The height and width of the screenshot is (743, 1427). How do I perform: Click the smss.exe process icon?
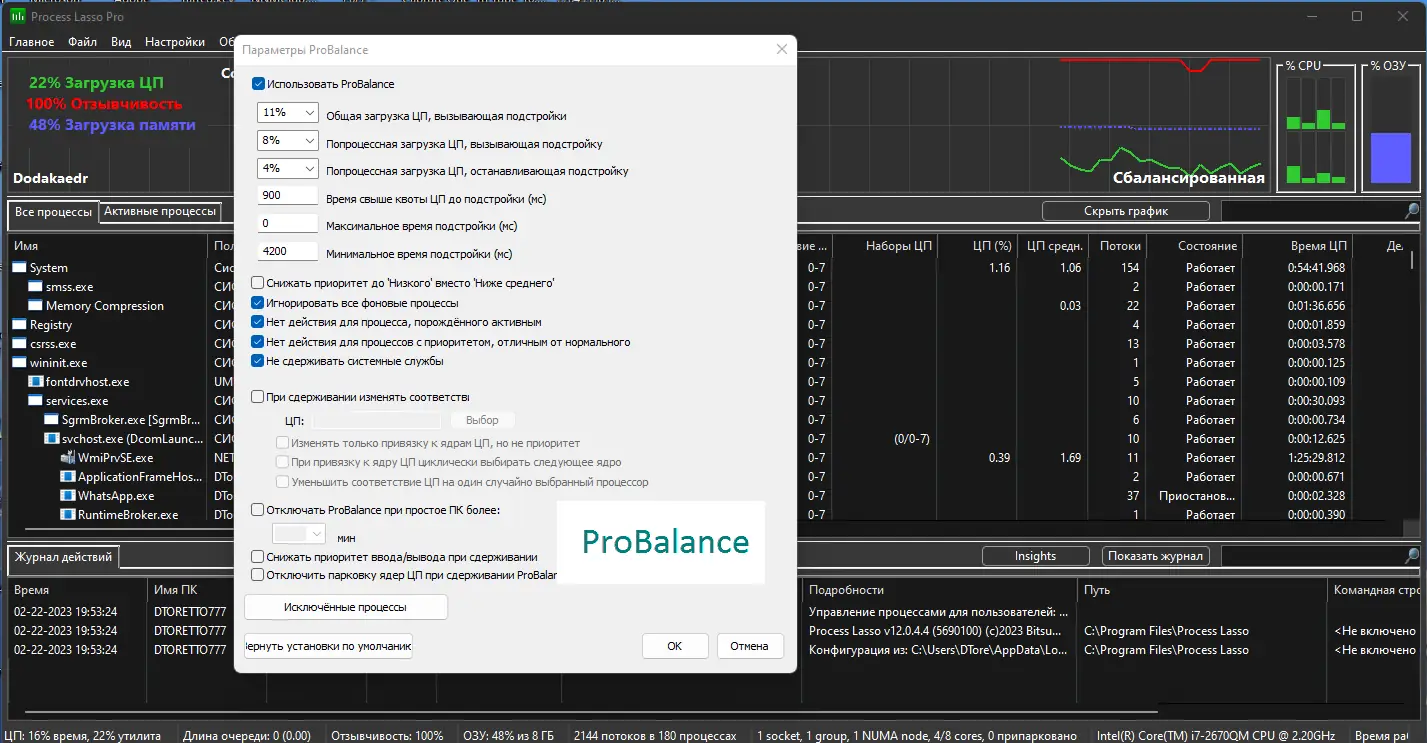(x=36, y=287)
